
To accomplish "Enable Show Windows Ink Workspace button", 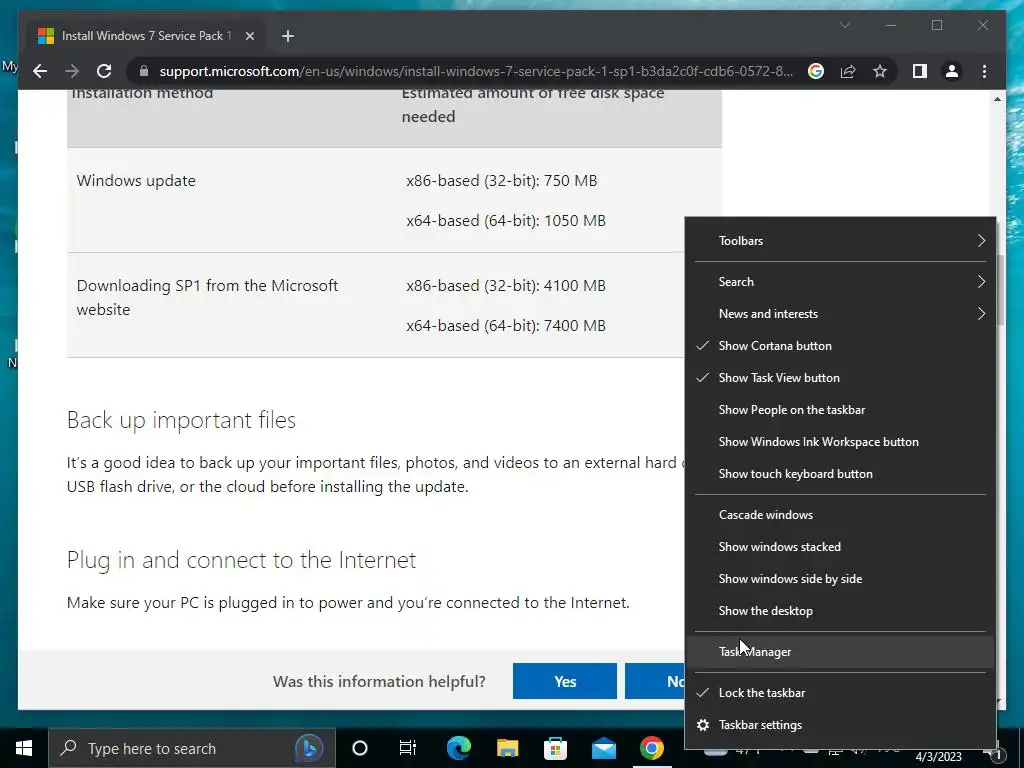I will point(840,441).
